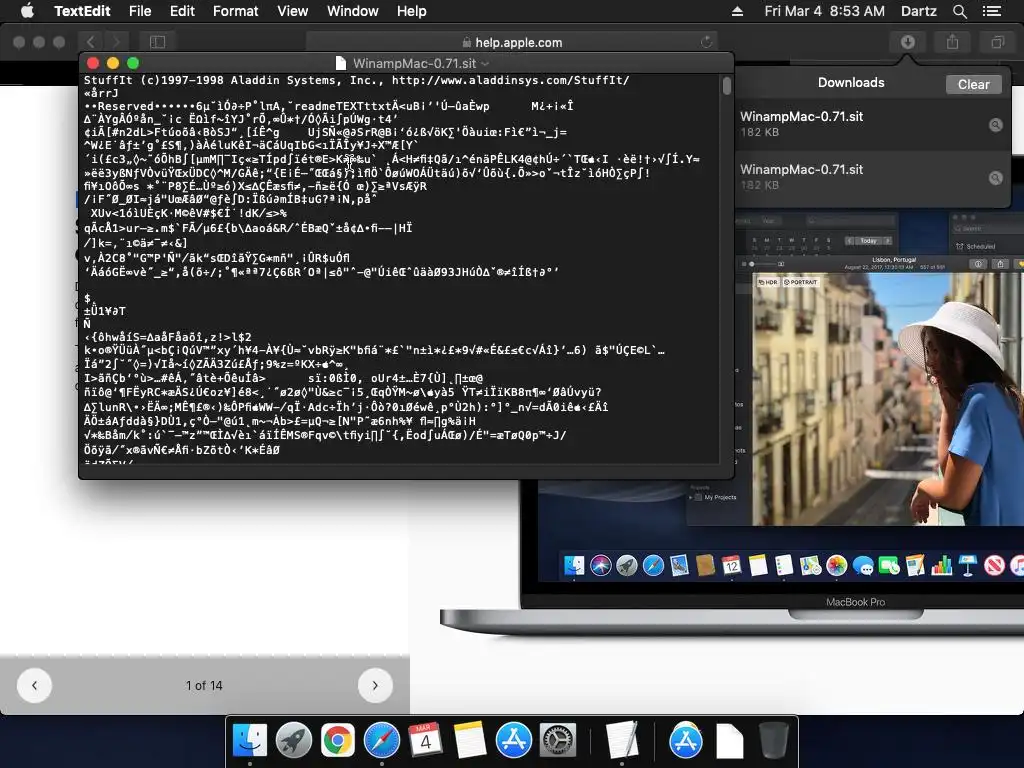Open the Edit menu
This screenshot has width=1024, height=768.
pos(182,11)
